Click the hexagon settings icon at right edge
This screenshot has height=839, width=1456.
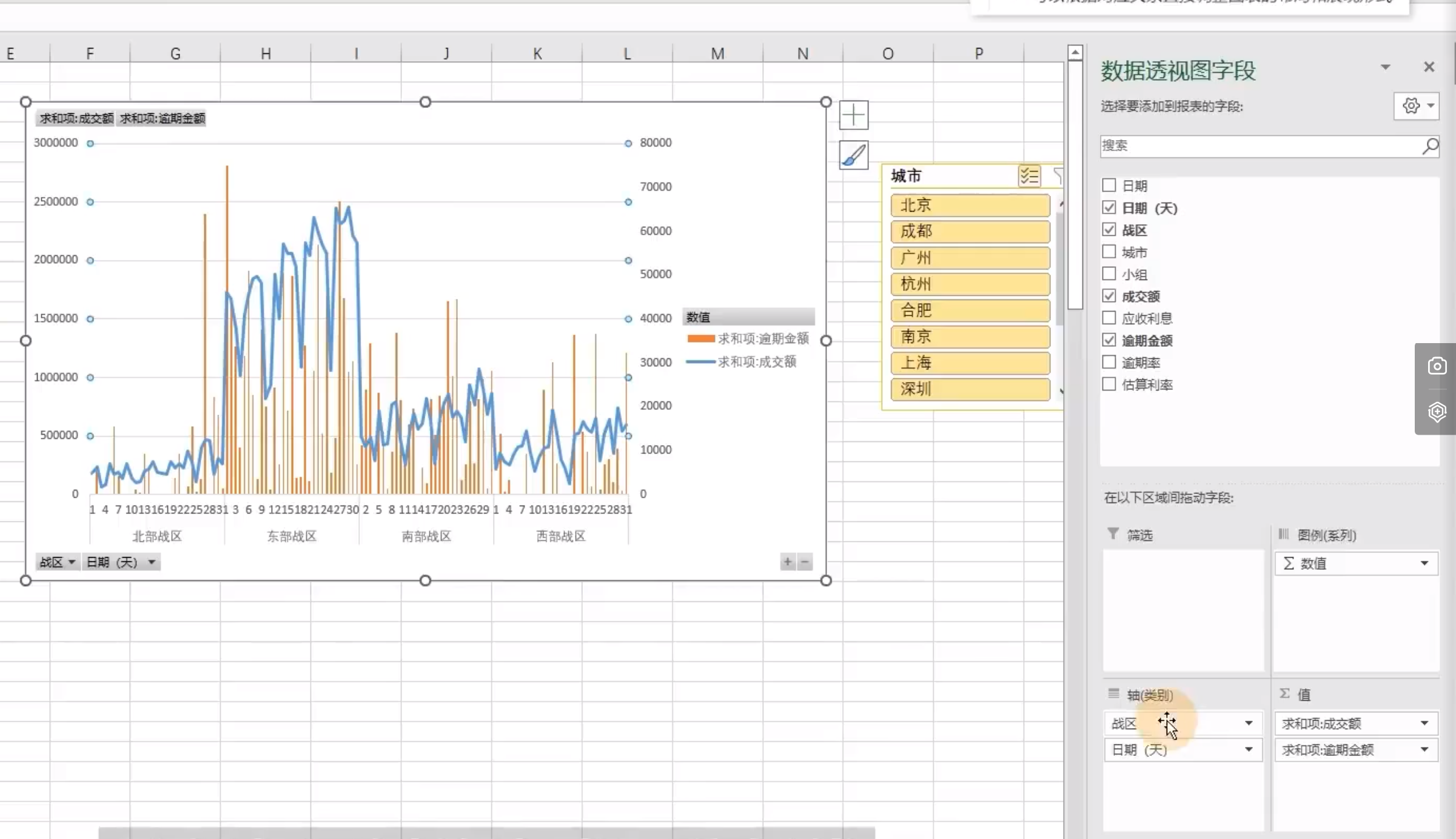pos(1437,412)
